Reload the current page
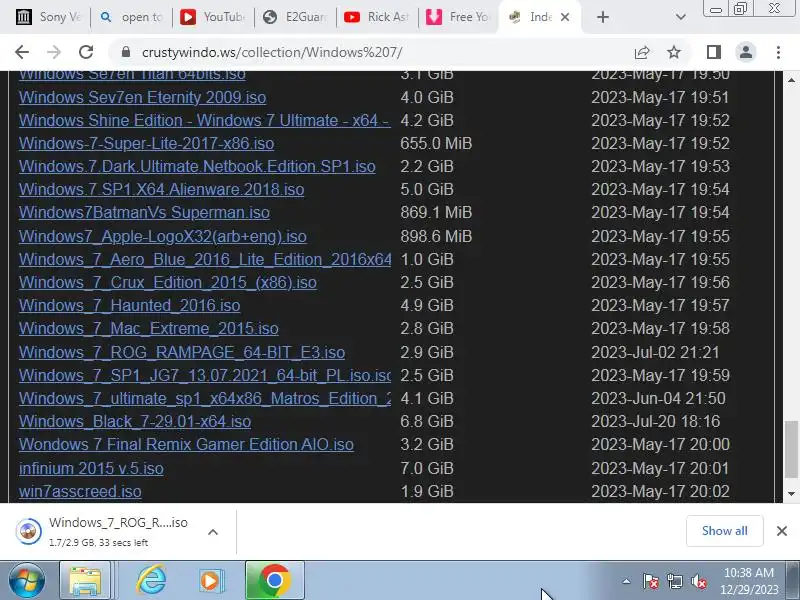Screen dimensions: 800x600 tap(86, 52)
